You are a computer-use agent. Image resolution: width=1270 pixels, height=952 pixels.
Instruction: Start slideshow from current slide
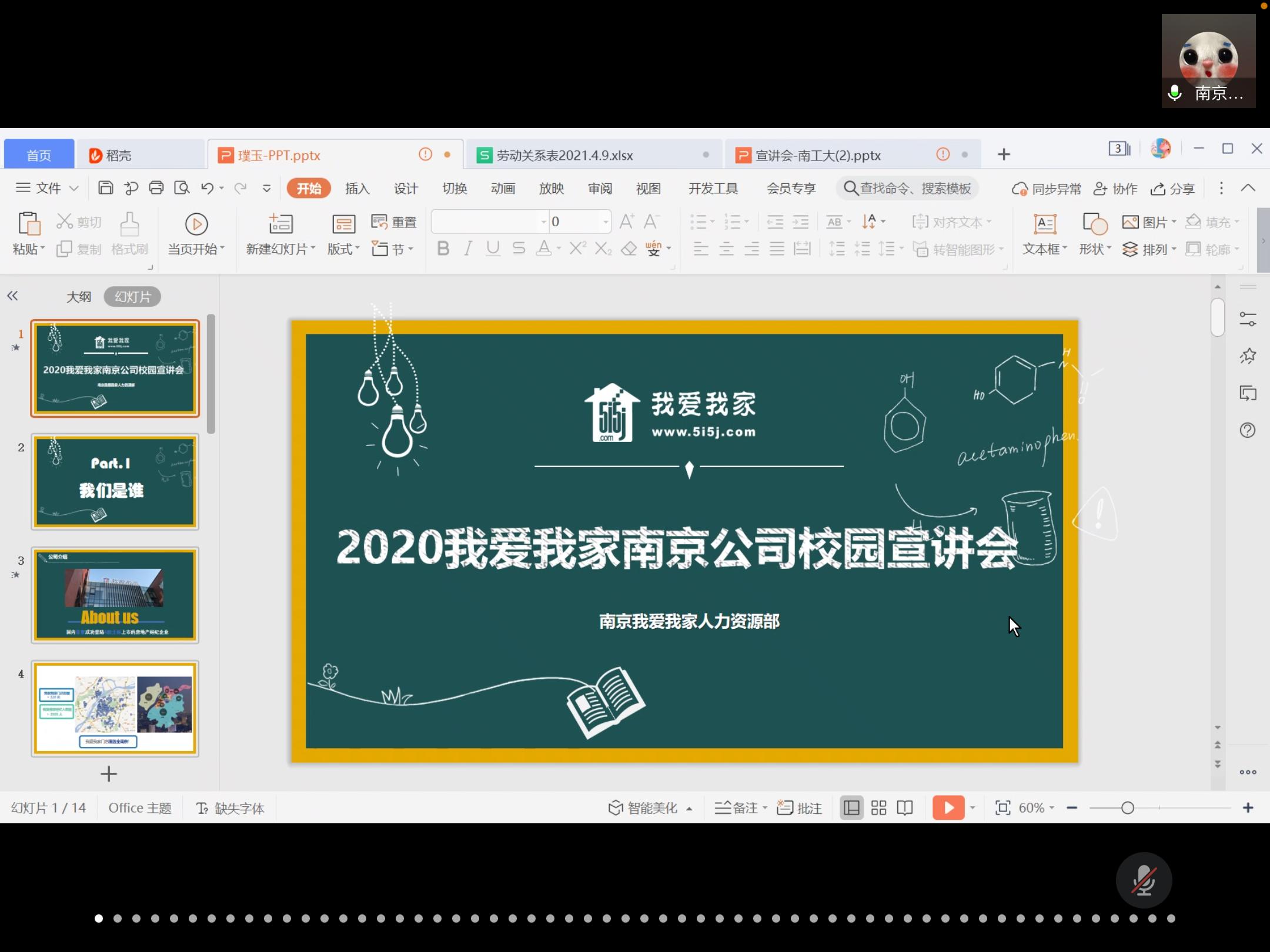pyautogui.click(x=196, y=234)
